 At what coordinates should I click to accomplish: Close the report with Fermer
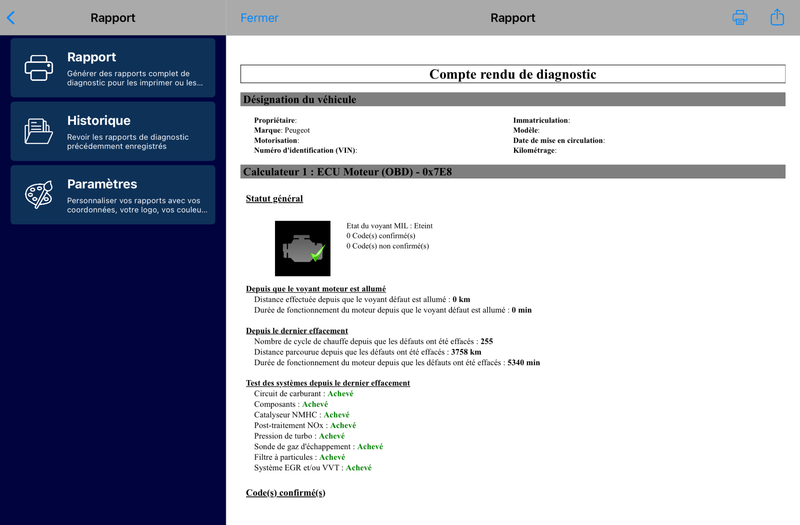point(259,18)
